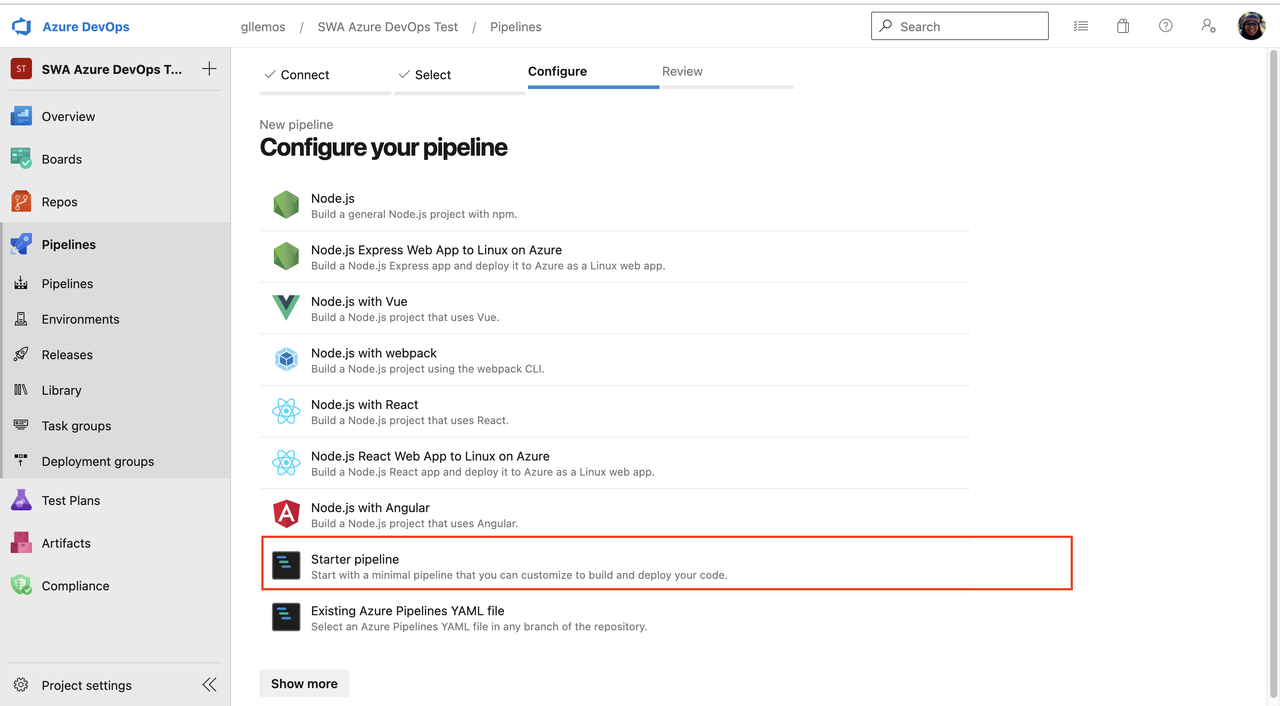The height and width of the screenshot is (706, 1280).
Task: Open Repos in the sidebar
Action: coord(115,202)
